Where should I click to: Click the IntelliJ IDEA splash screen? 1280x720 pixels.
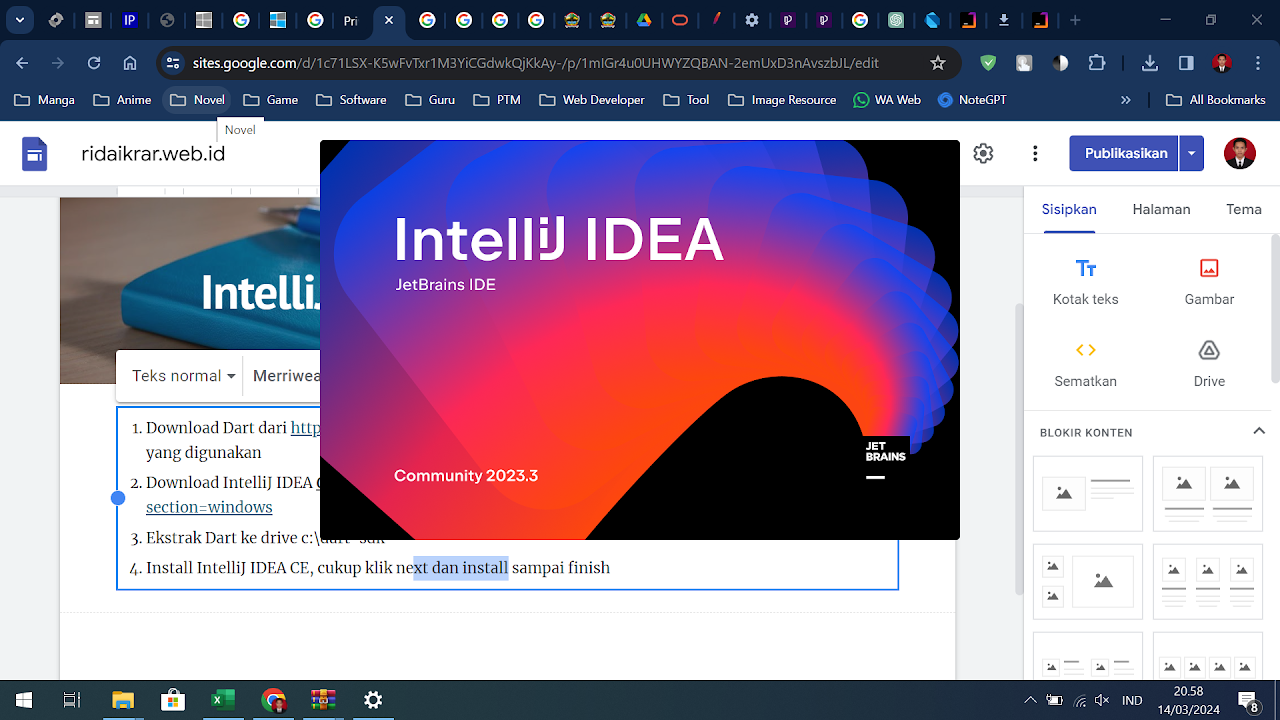pos(640,340)
